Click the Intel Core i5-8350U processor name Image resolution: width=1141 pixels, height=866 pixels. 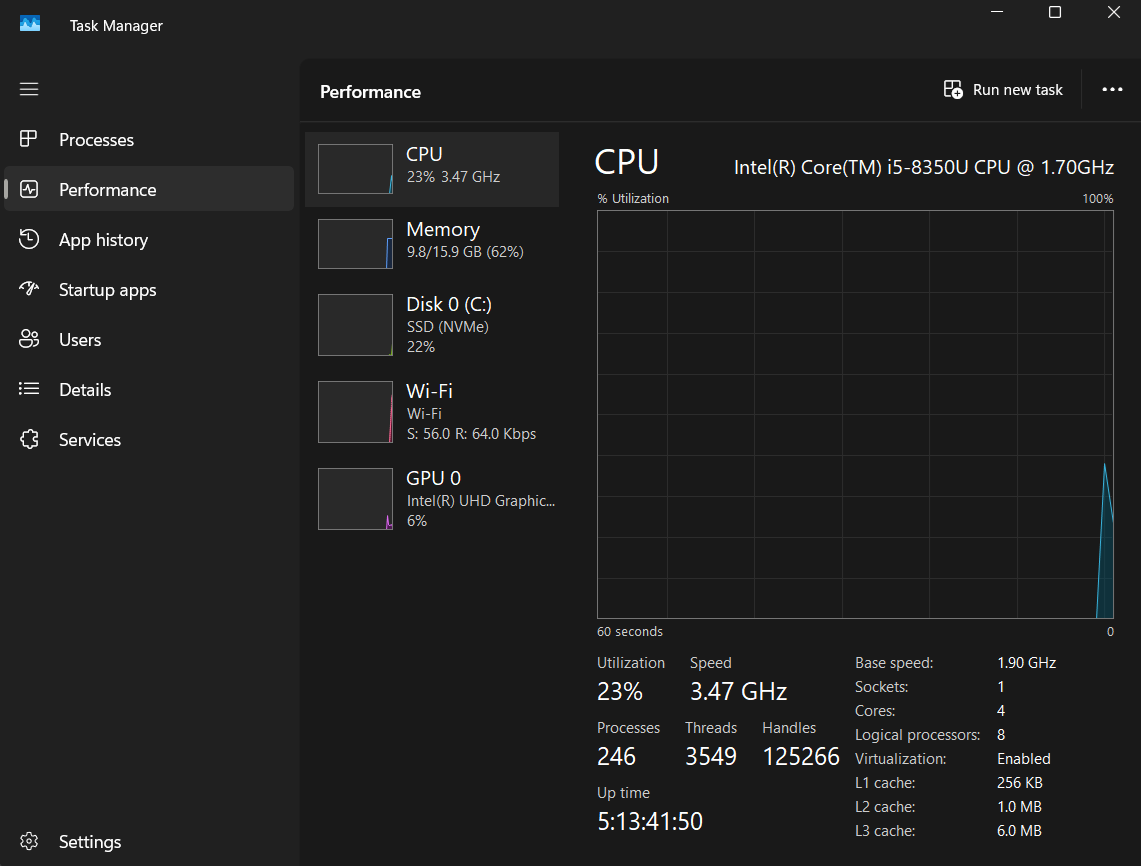923,167
